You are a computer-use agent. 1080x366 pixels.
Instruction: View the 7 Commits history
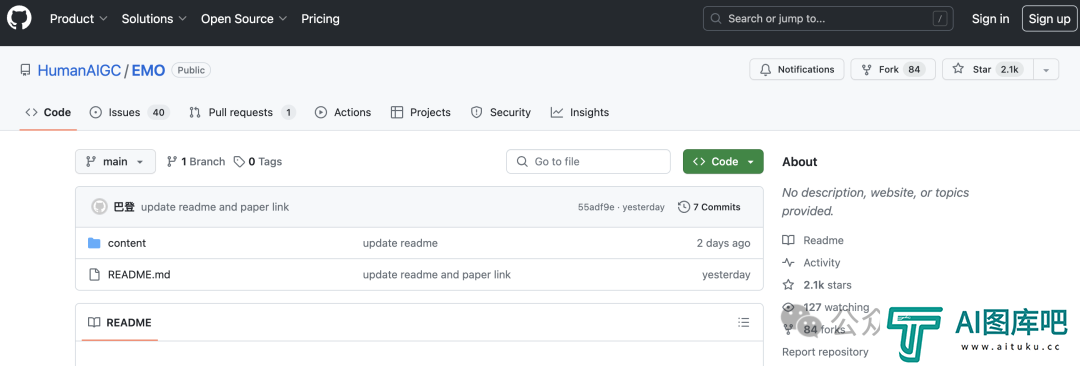tap(709, 207)
